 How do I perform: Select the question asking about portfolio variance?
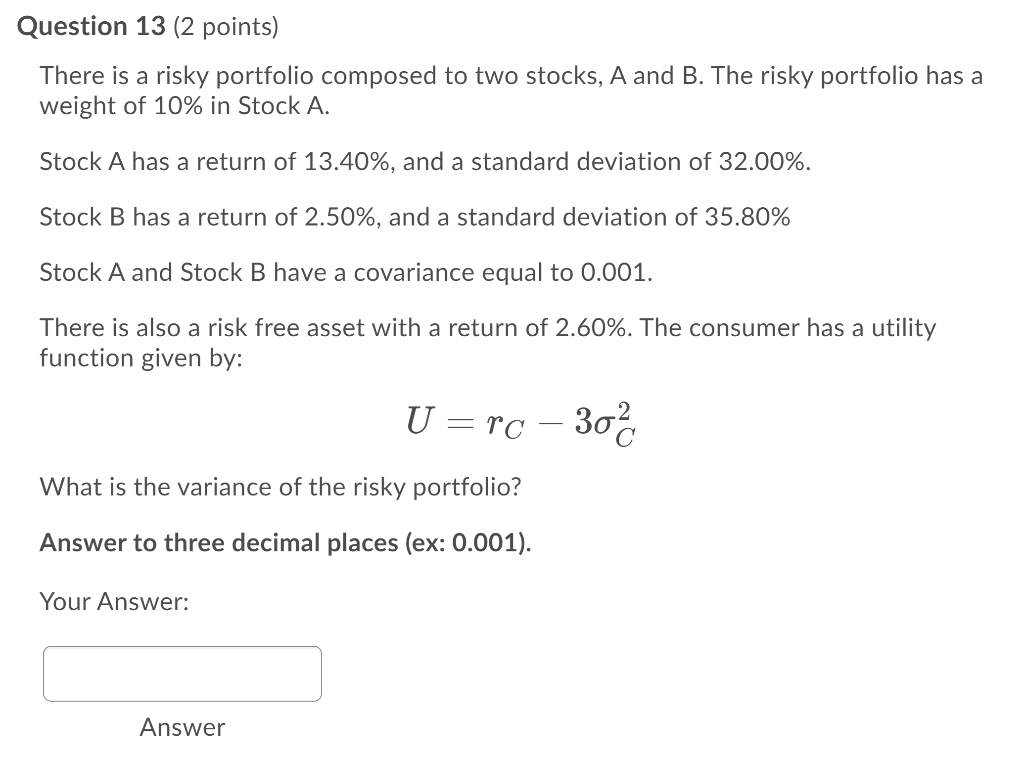(280, 487)
